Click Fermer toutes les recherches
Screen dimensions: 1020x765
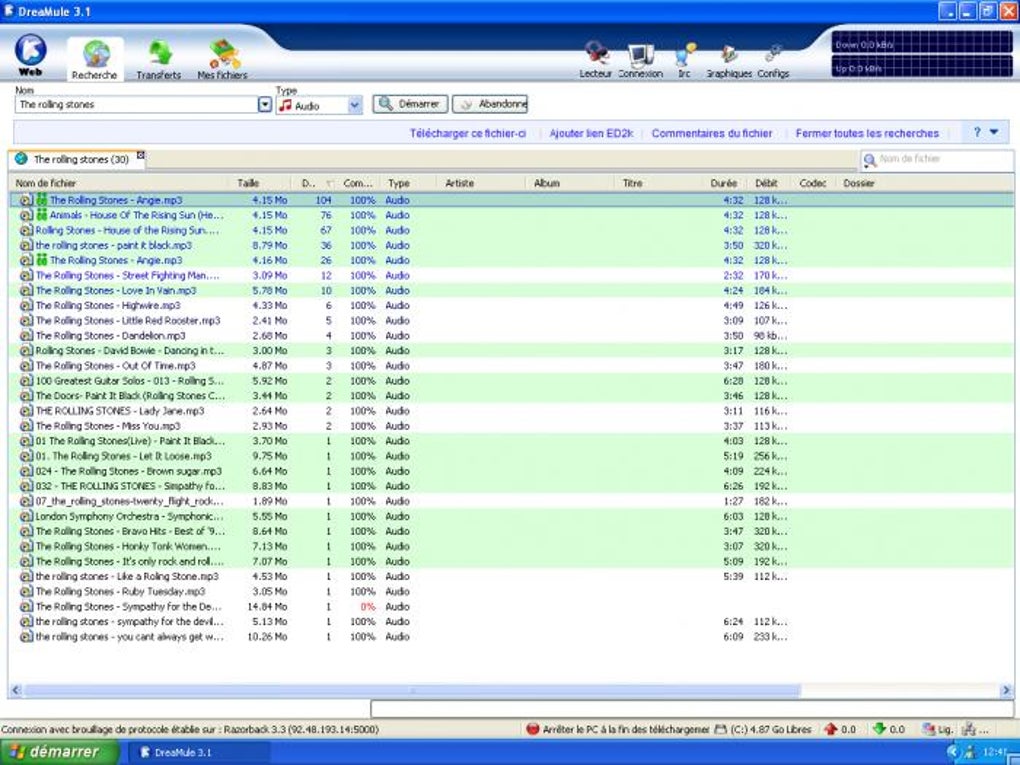point(867,133)
